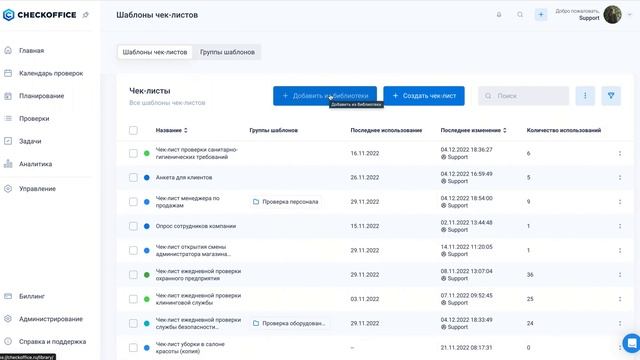Click the Биллинг card icon
The image size is (640, 360).
pos(8,296)
